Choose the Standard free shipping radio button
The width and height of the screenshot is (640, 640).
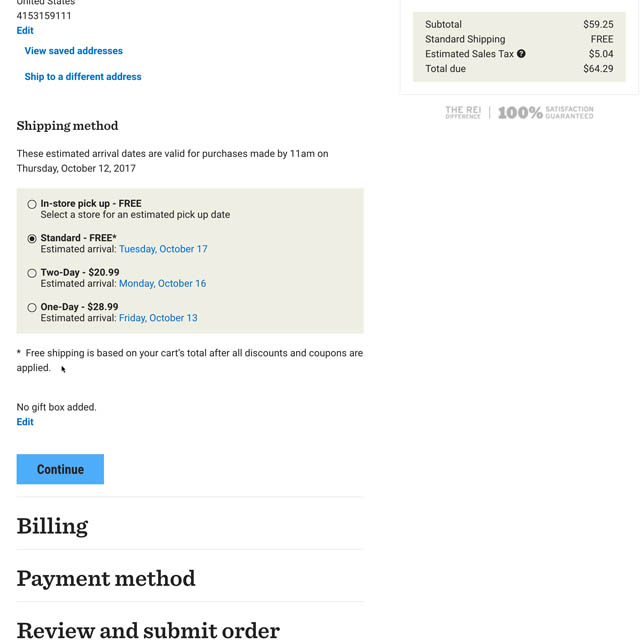32,239
